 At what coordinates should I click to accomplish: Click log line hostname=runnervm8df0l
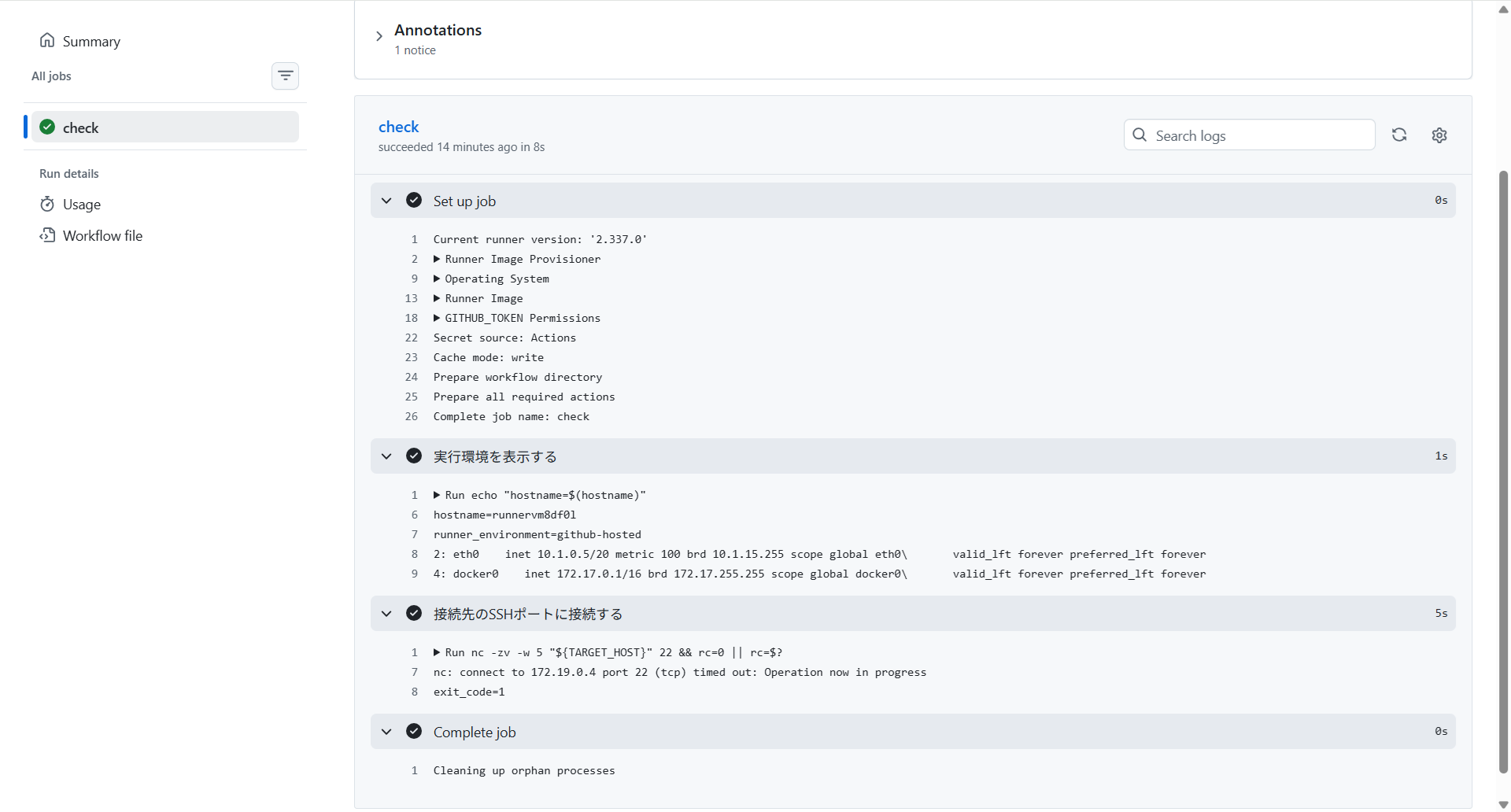click(x=504, y=515)
